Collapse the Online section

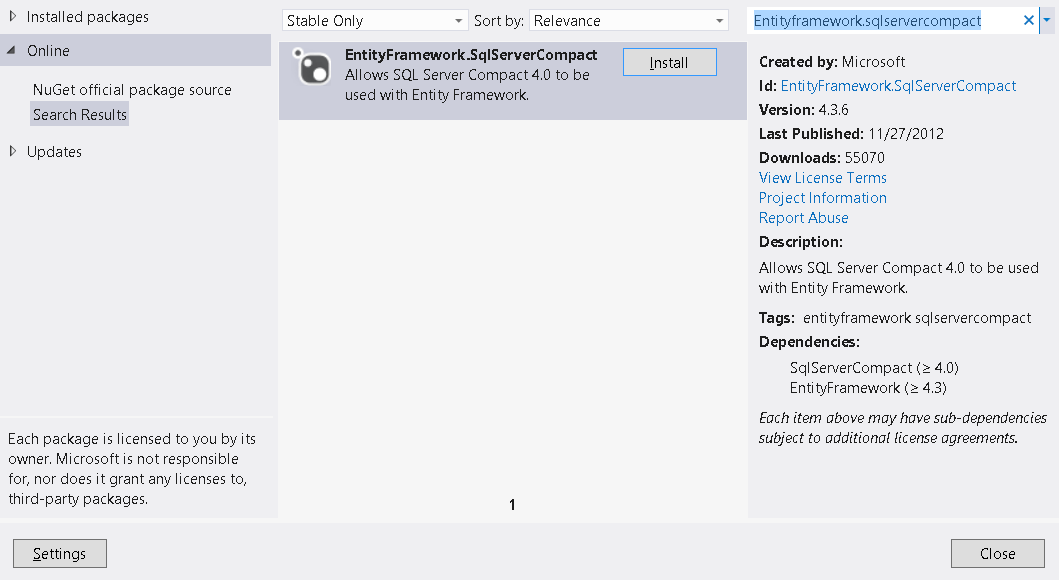pos(12,51)
